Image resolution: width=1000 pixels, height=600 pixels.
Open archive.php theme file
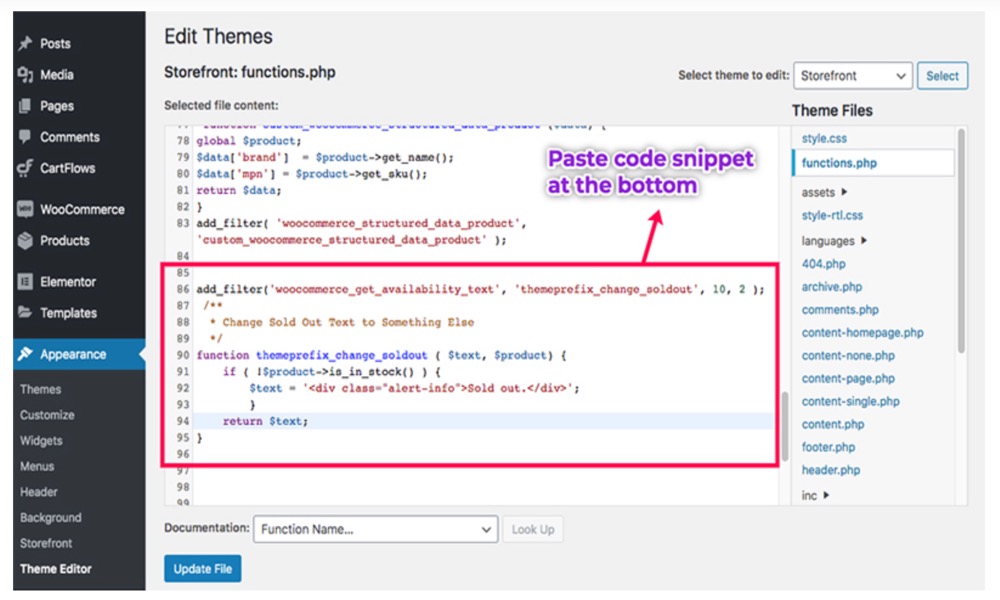pos(832,287)
